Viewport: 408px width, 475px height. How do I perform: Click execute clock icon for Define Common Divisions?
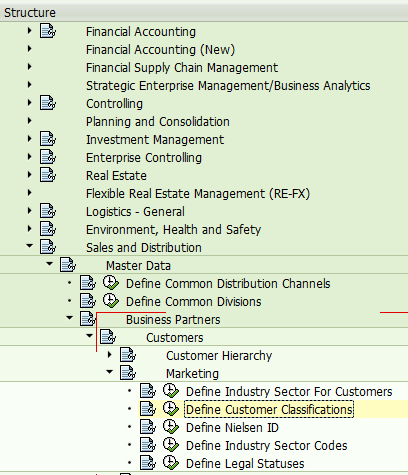point(111,301)
